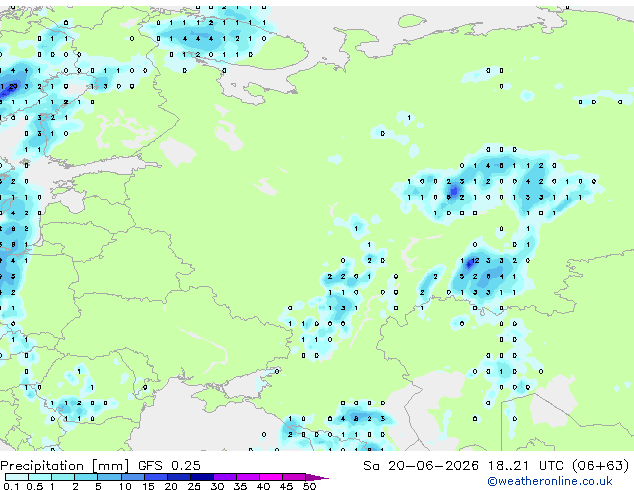Click the 5 to 10 mm legend swatch

click(x=109, y=477)
